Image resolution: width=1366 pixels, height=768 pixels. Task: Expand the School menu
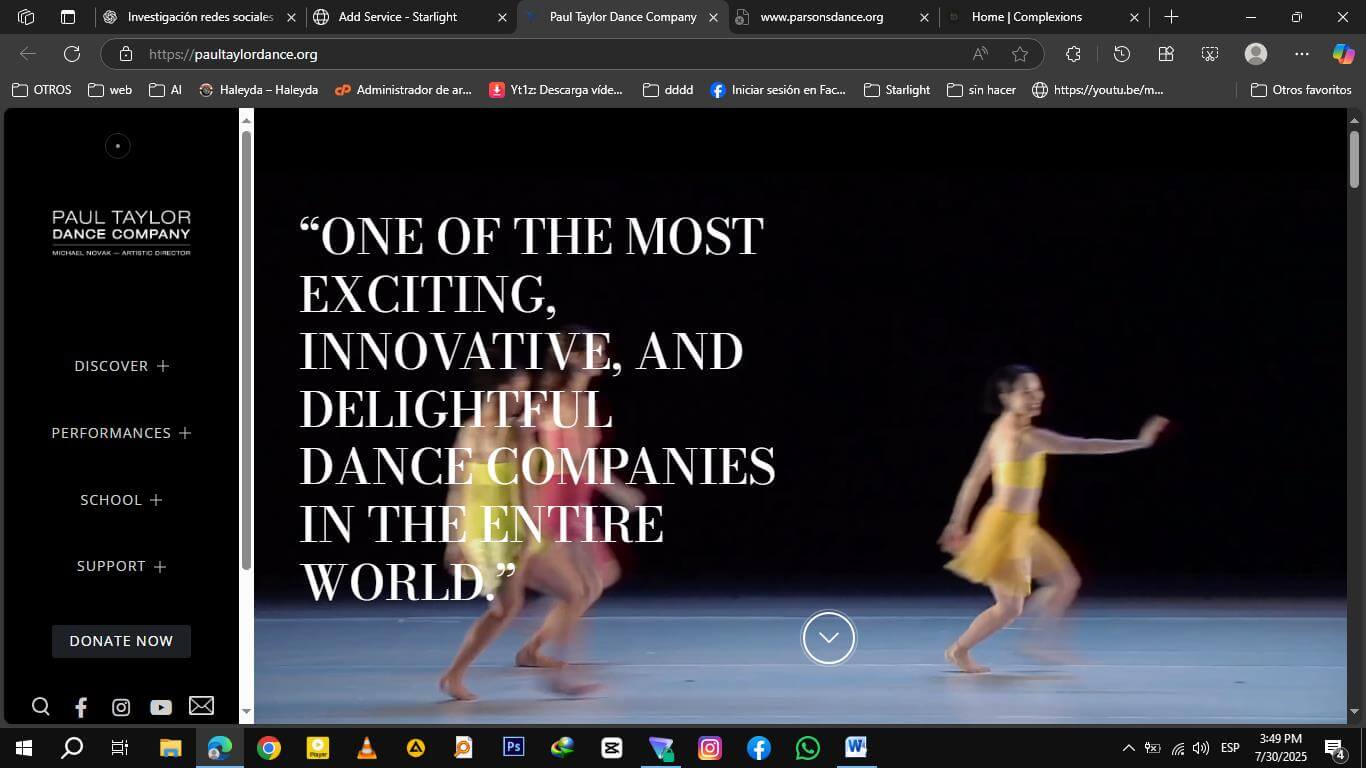pos(121,500)
